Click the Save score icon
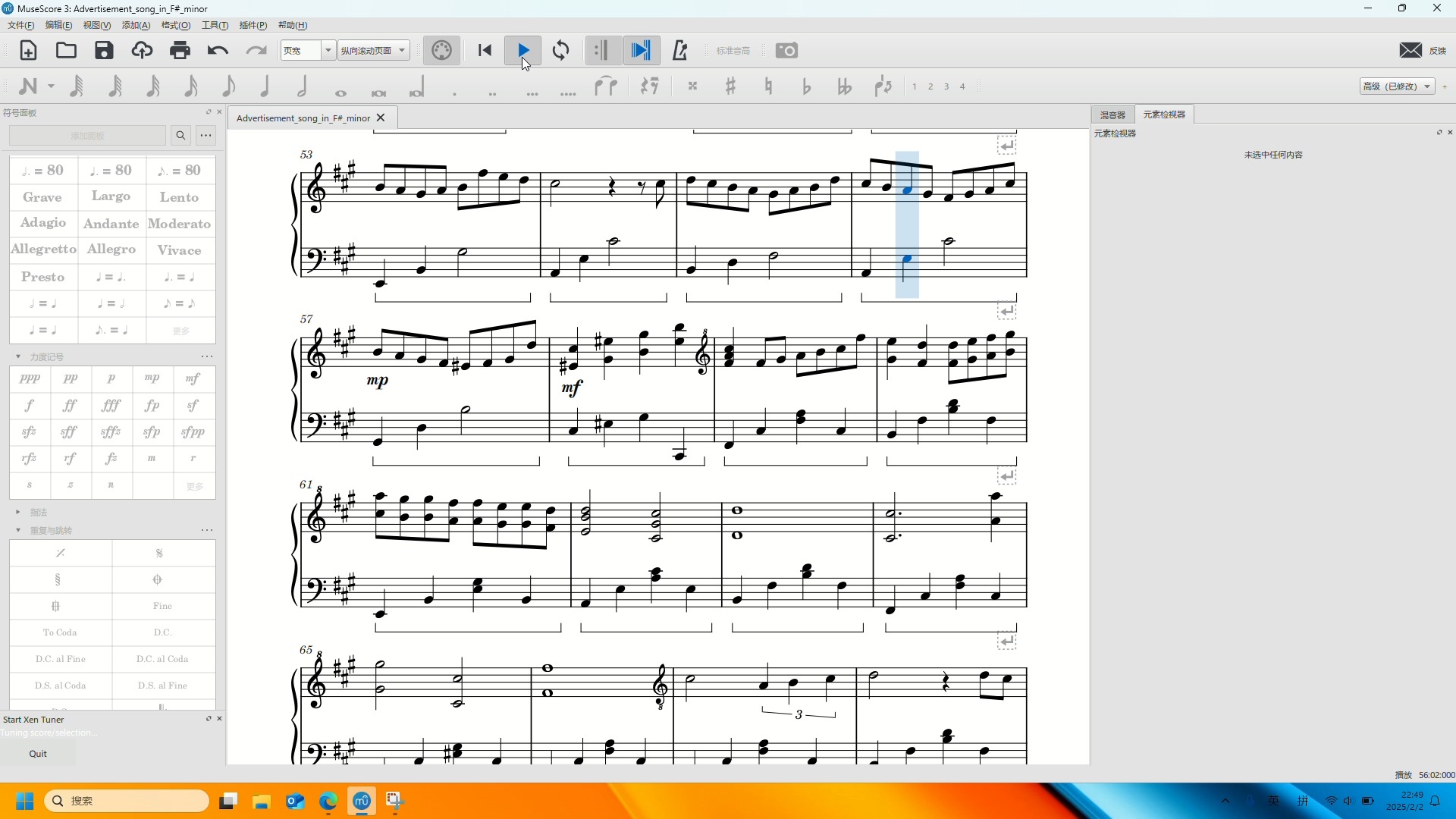This screenshot has height=819, width=1456. tap(104, 51)
